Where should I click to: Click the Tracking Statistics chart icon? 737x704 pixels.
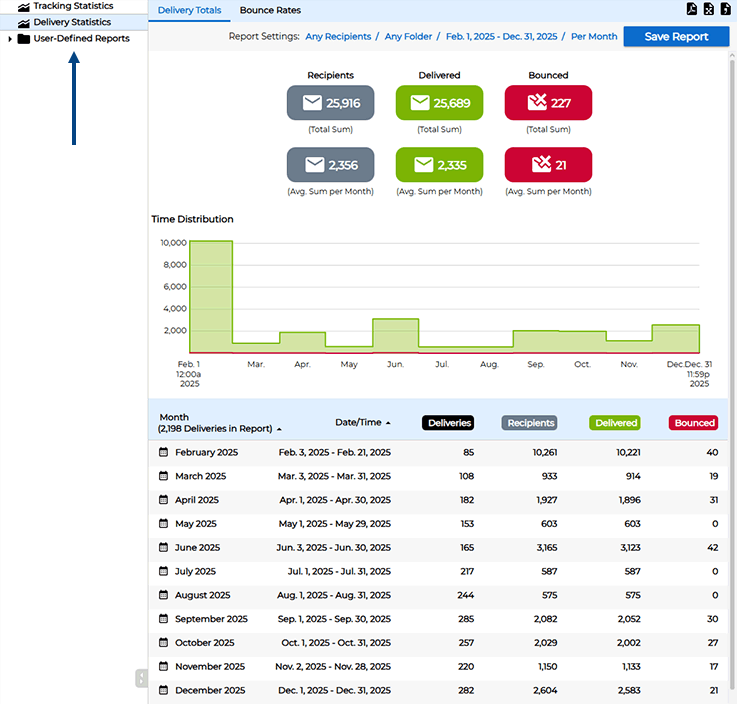(24, 7)
